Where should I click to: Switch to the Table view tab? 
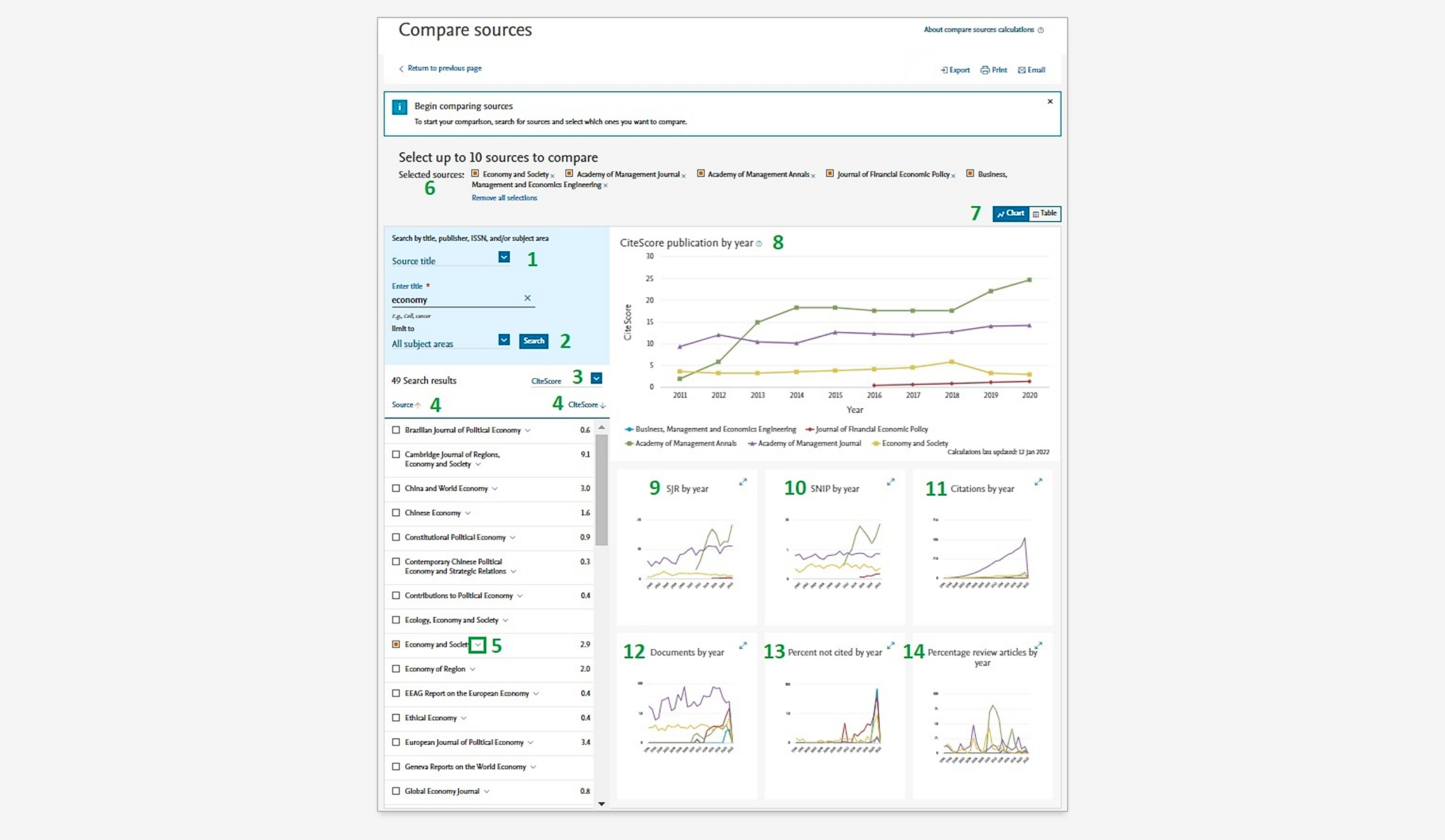pyautogui.click(x=1045, y=213)
